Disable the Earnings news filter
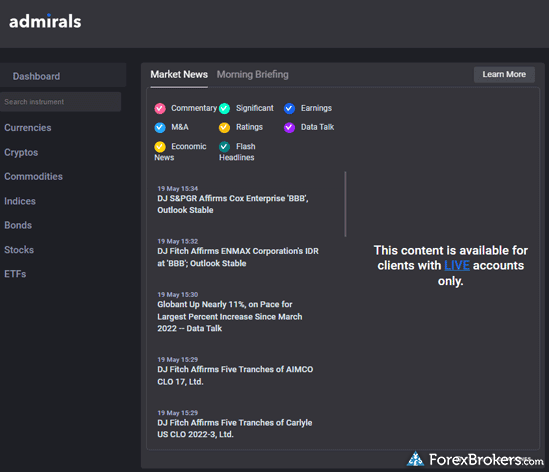Image resolution: width=549 pixels, height=472 pixels. 289,109
